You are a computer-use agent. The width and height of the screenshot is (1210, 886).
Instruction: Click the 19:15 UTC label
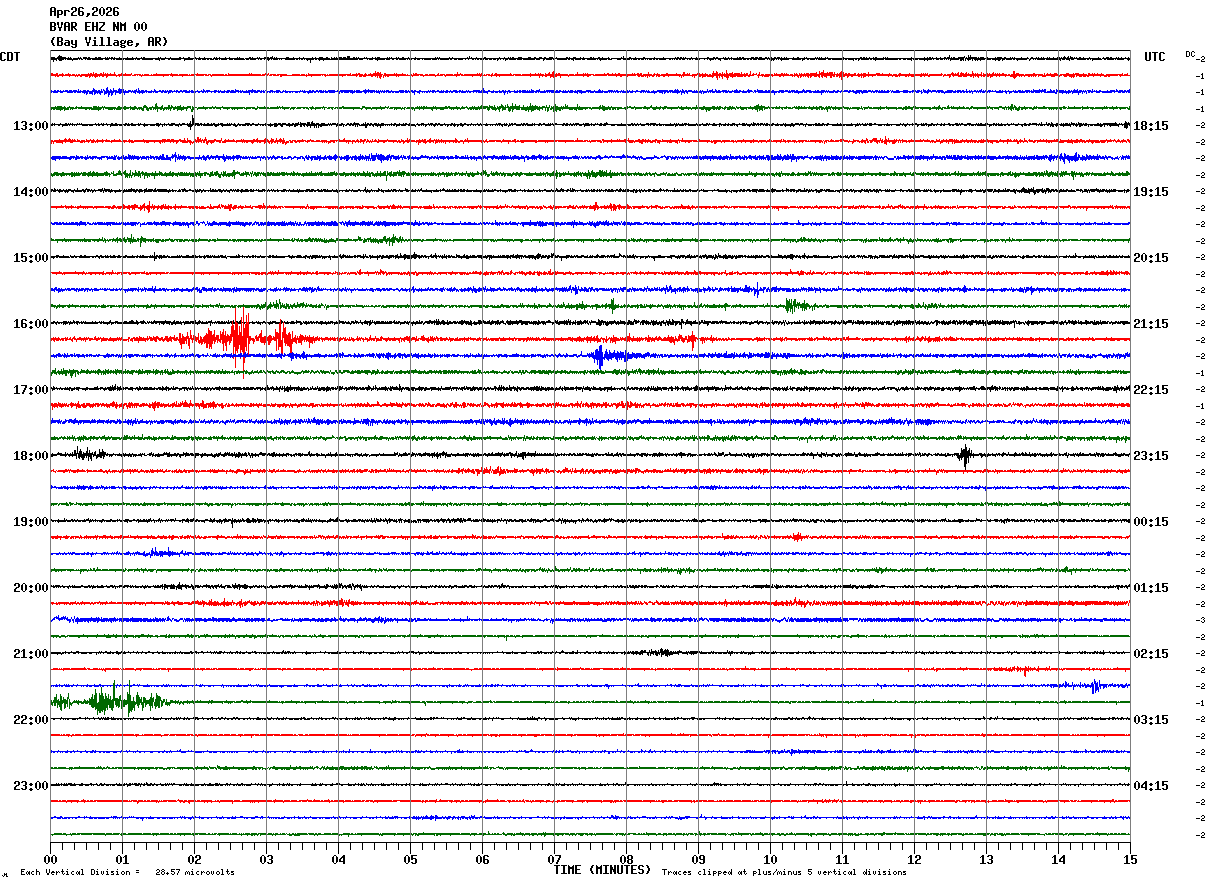[x=1151, y=192]
